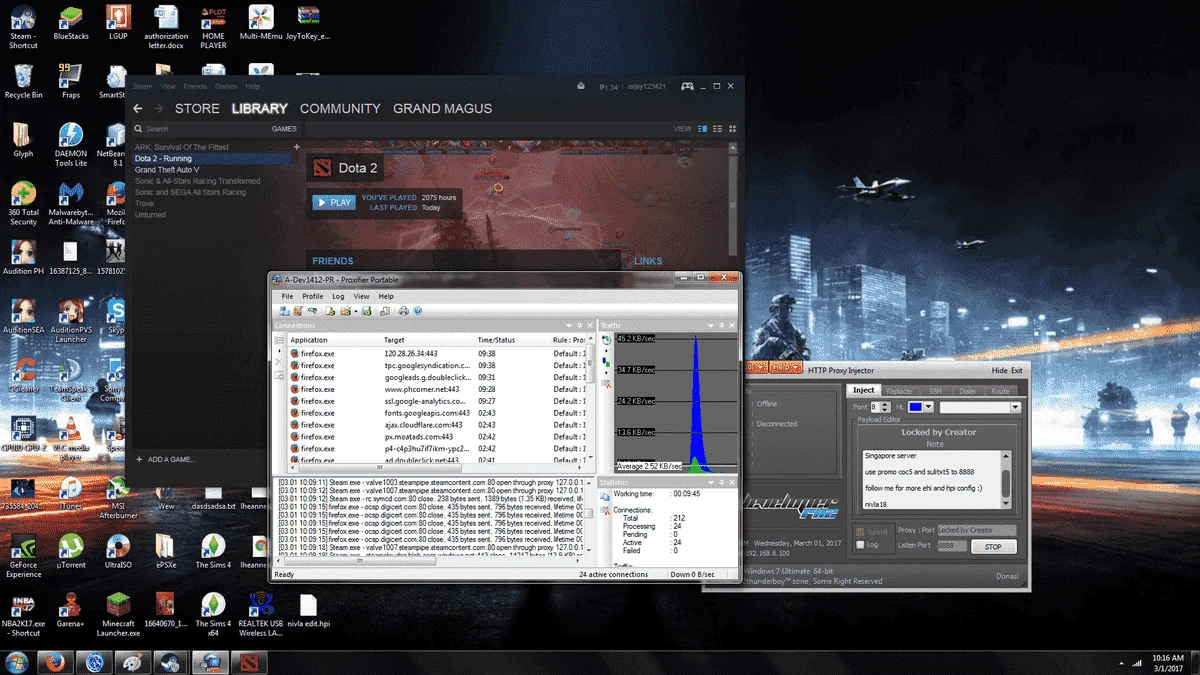Select authorization letter.docx on desktop
This screenshot has height=675, width=1200.
point(166,28)
